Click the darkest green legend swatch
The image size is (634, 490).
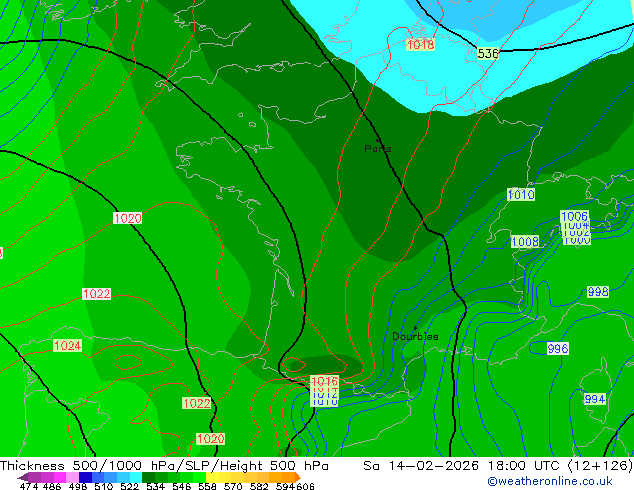(148, 477)
